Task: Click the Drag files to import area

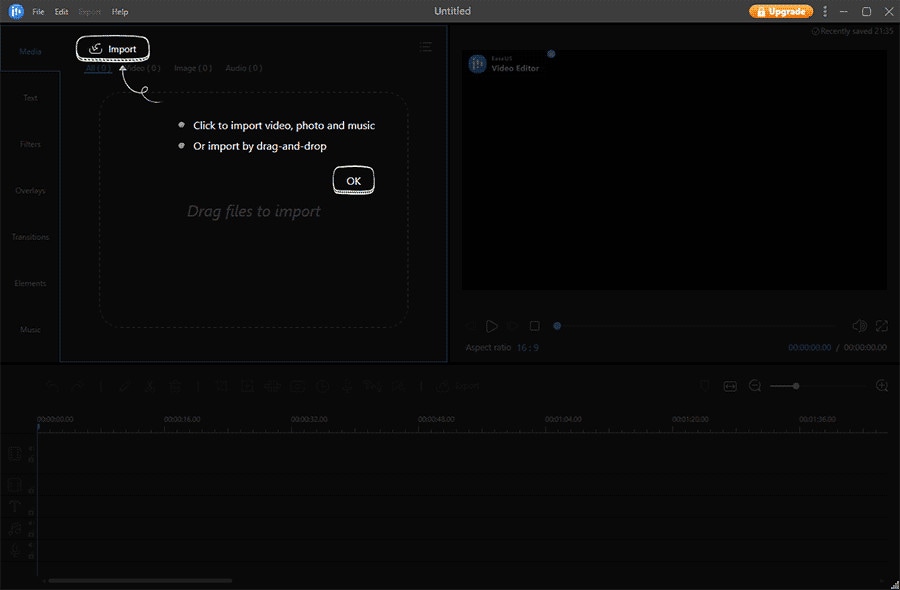Action: [254, 211]
